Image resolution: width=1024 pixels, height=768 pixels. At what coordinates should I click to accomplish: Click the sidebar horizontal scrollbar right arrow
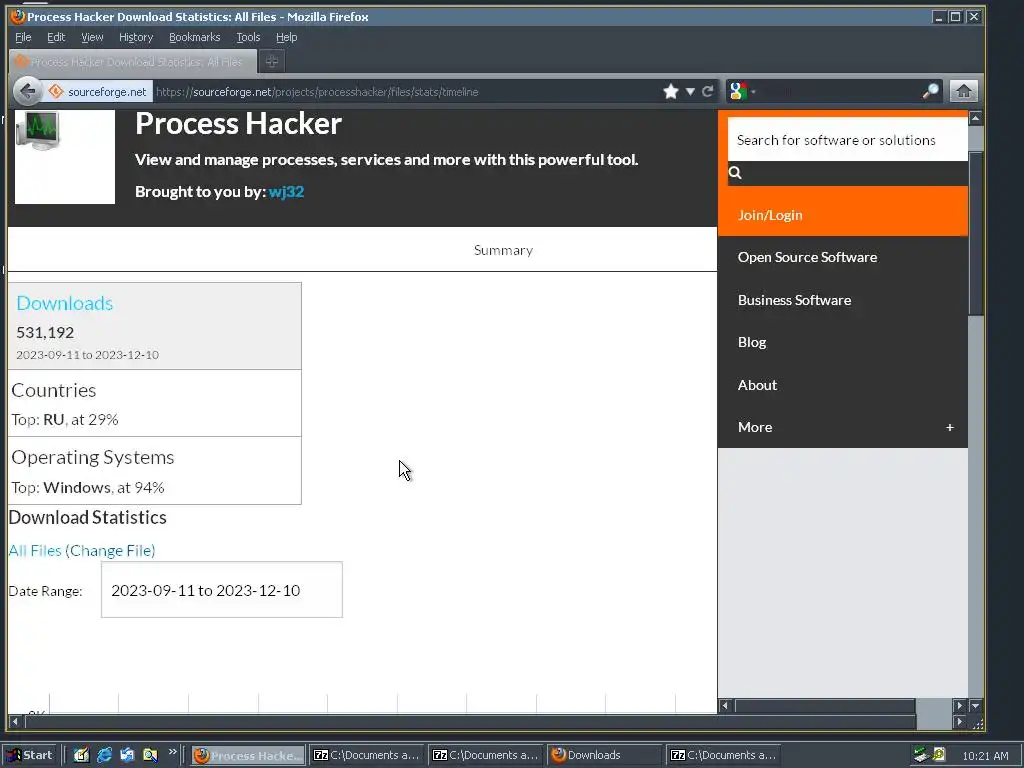959,706
